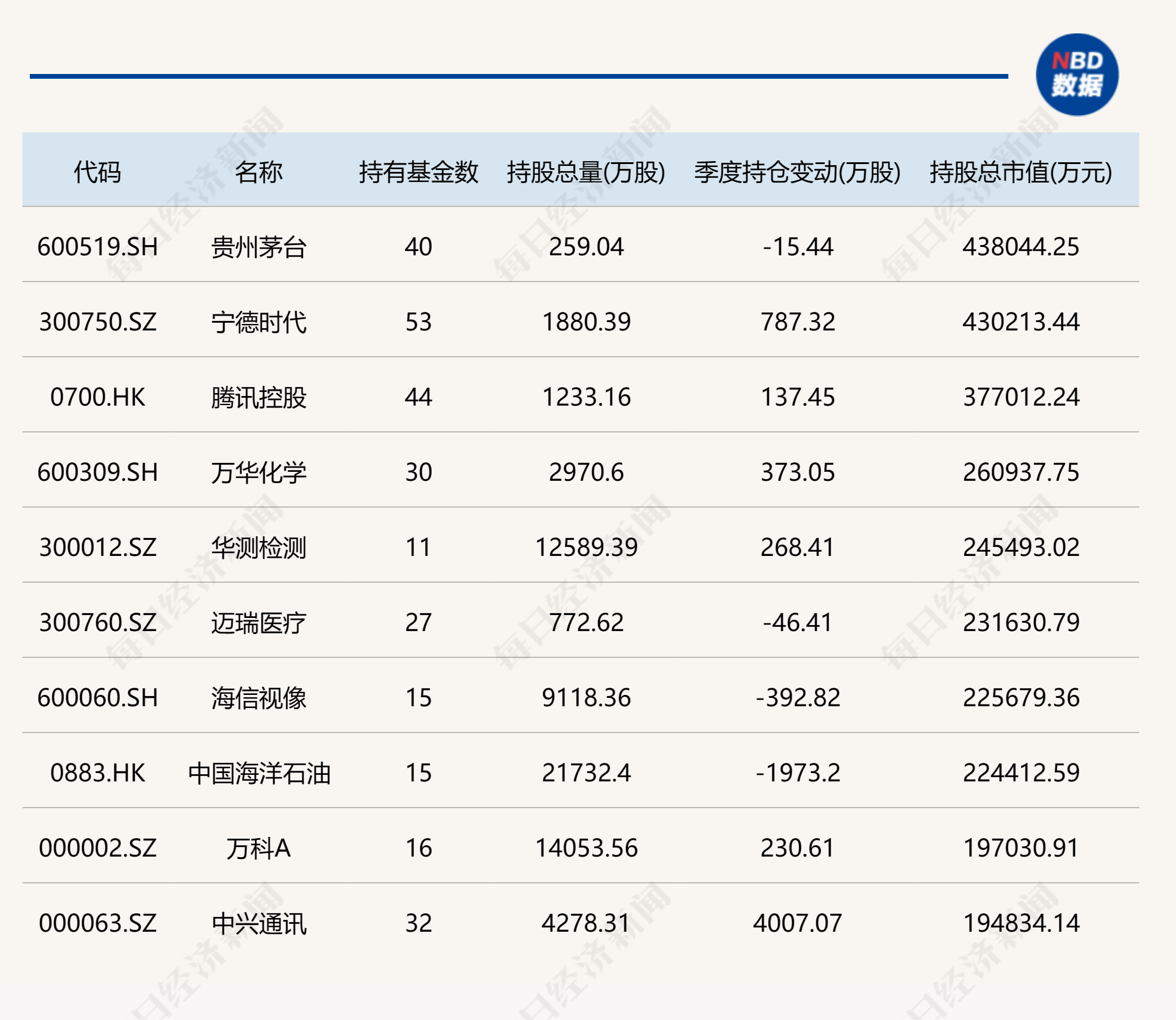Click the 持股总市值(万元) column header
The width and height of the screenshot is (1176, 1020).
pos(1021,172)
